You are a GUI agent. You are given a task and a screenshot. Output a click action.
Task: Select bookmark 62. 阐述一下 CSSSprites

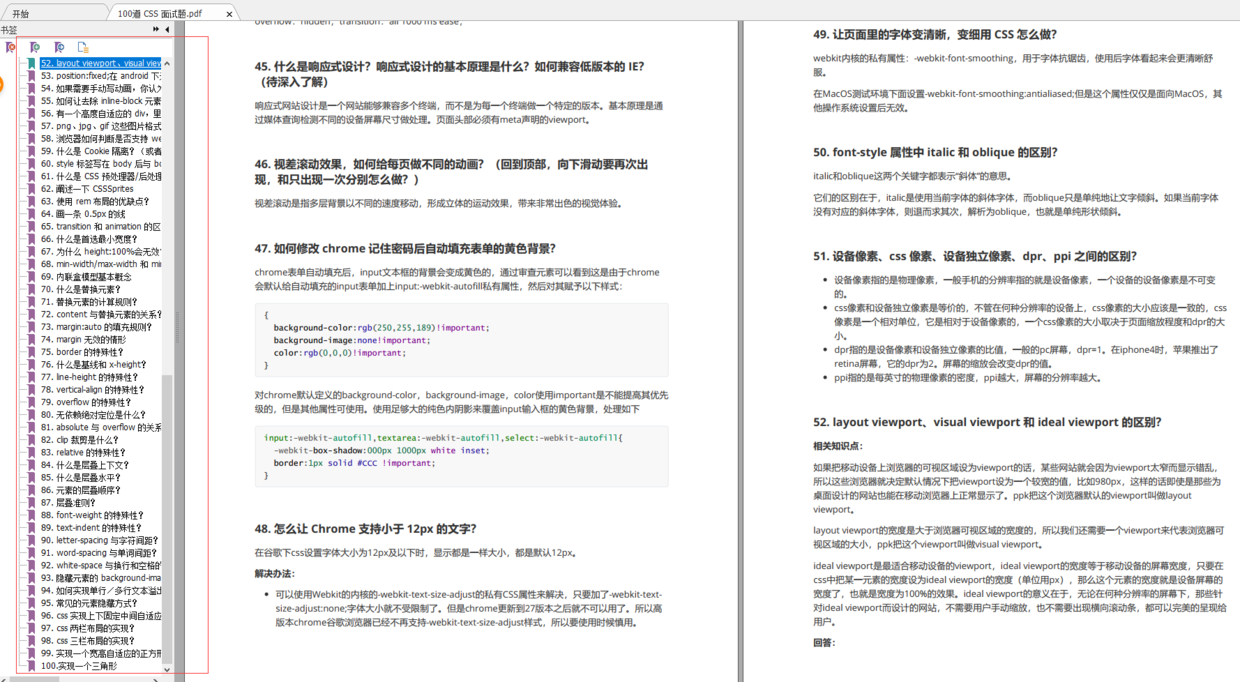(87, 189)
